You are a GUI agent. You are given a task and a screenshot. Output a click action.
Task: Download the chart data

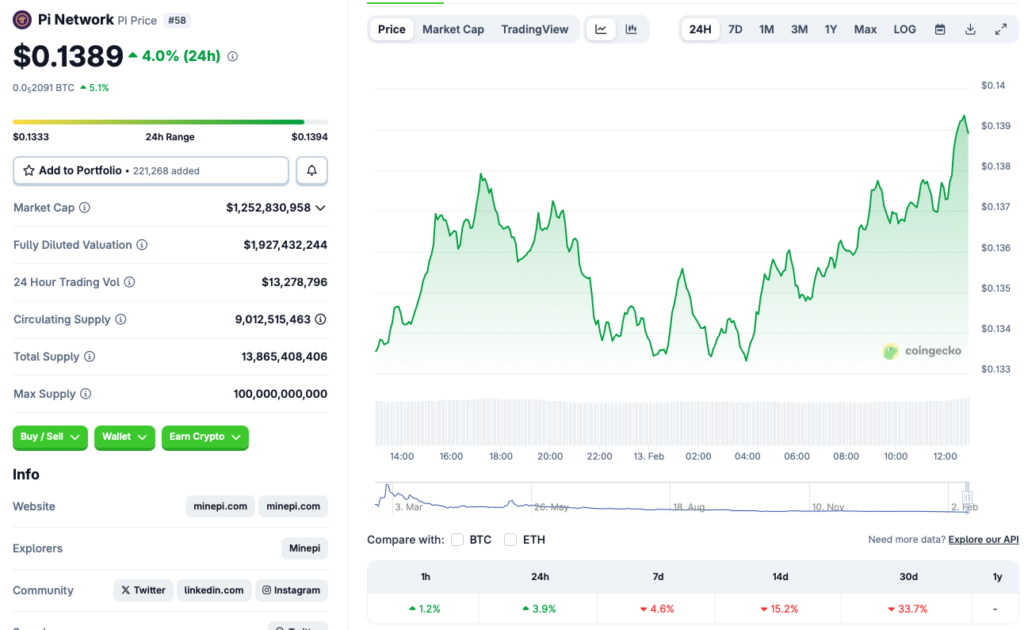coord(970,29)
